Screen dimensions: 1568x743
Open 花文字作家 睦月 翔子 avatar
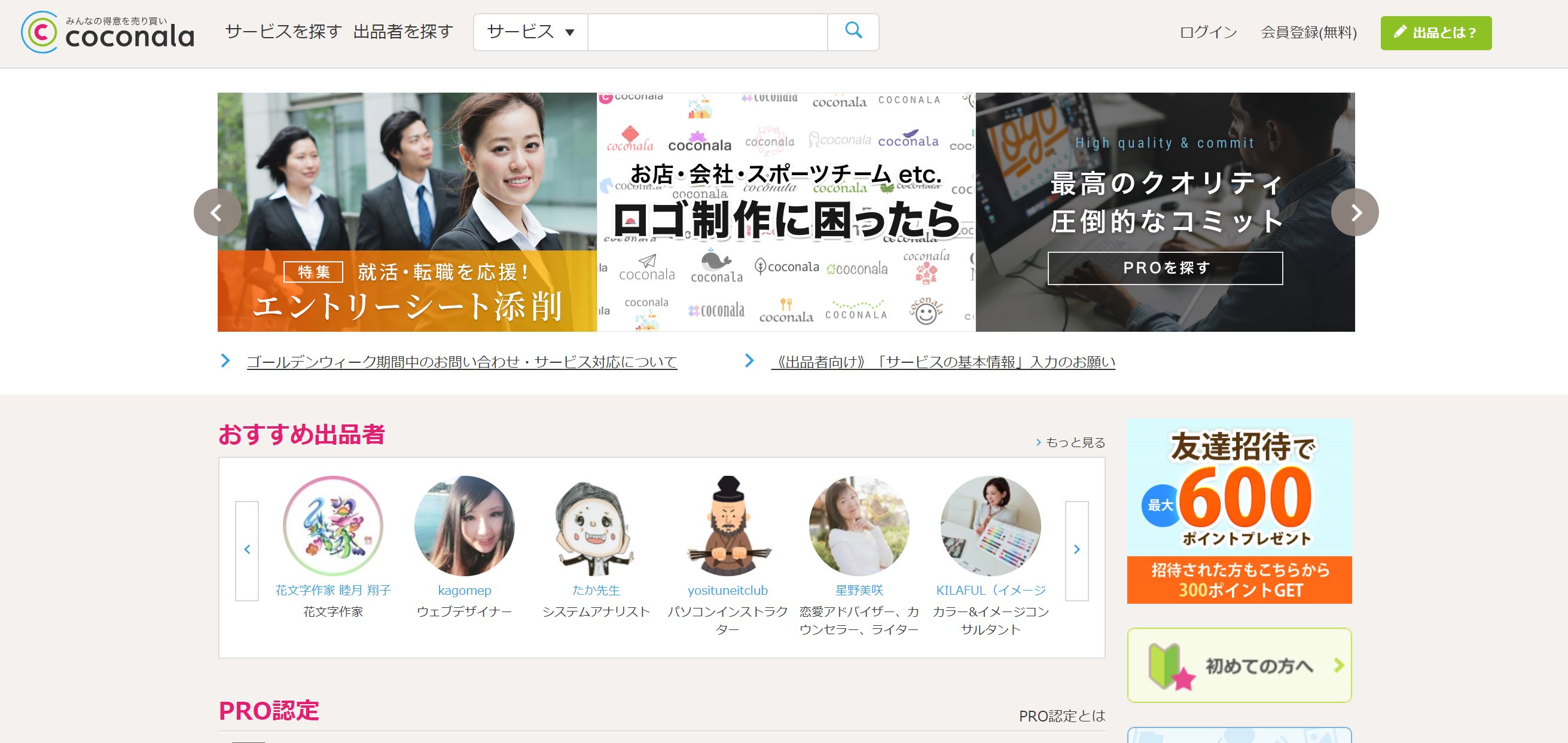333,526
